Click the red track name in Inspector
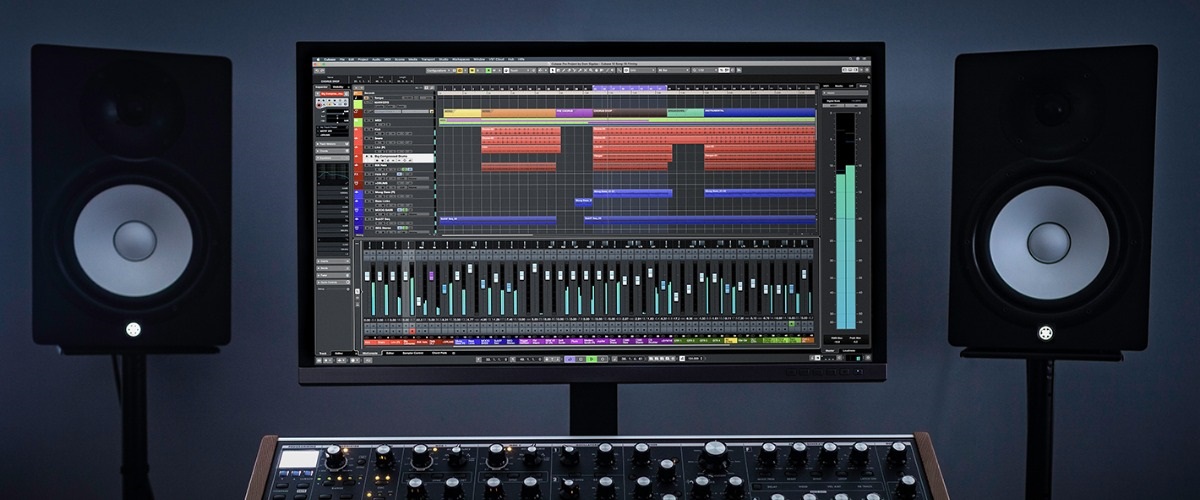Image resolution: width=1200 pixels, height=500 pixels. coord(333,94)
